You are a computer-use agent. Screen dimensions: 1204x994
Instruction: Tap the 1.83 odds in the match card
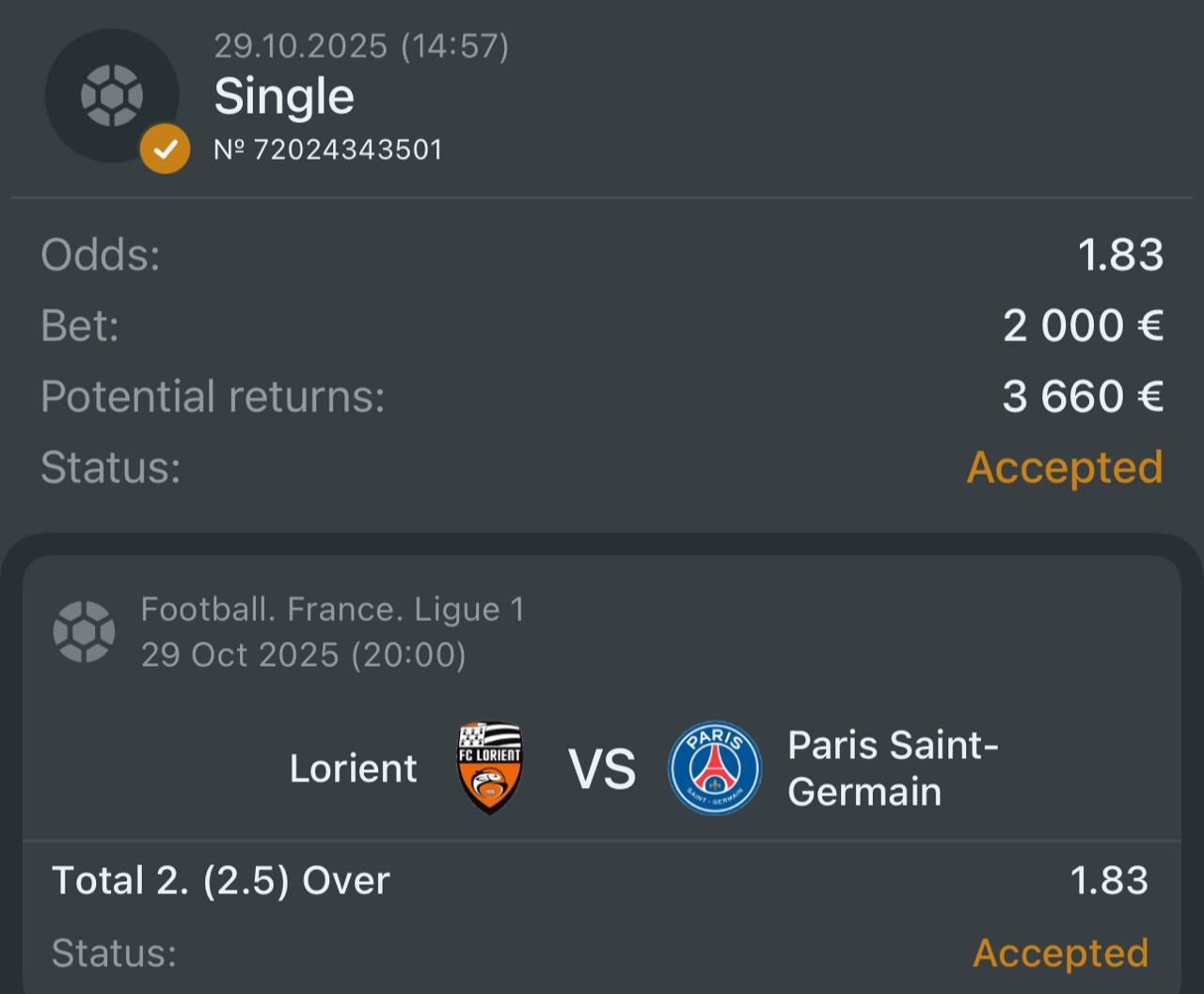coord(1109,880)
